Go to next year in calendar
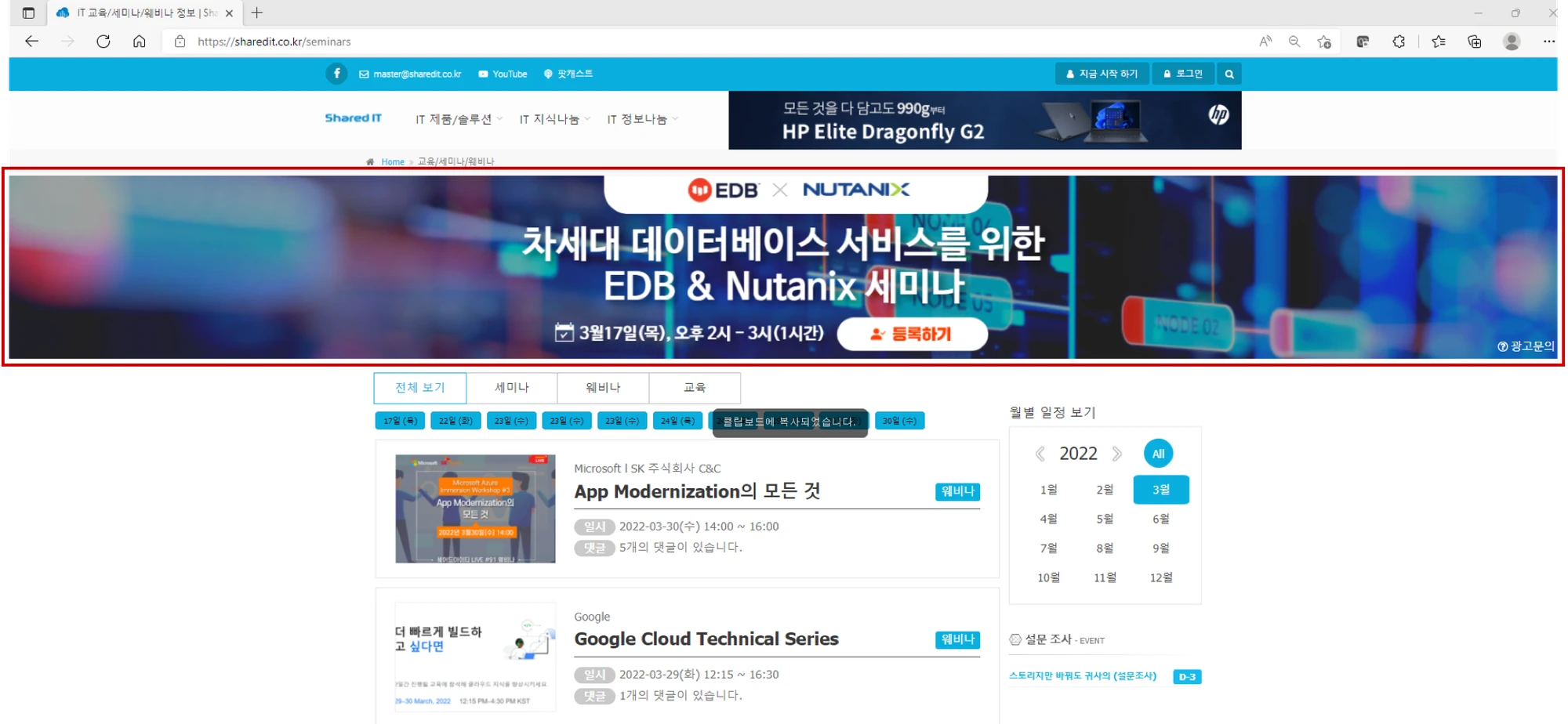This screenshot has height=724, width=1568. point(1117,454)
